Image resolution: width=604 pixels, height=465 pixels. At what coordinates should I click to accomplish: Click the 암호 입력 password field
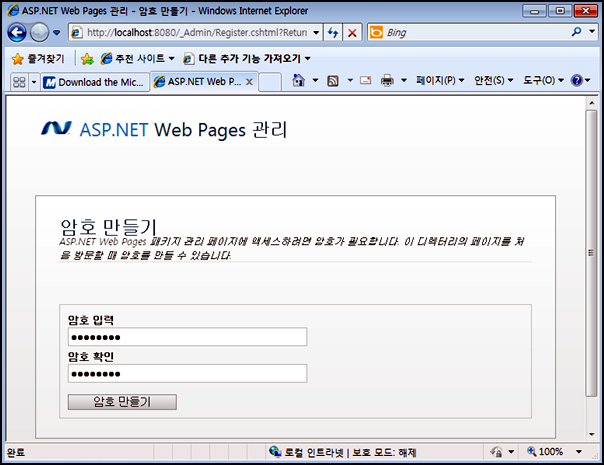coord(188,337)
